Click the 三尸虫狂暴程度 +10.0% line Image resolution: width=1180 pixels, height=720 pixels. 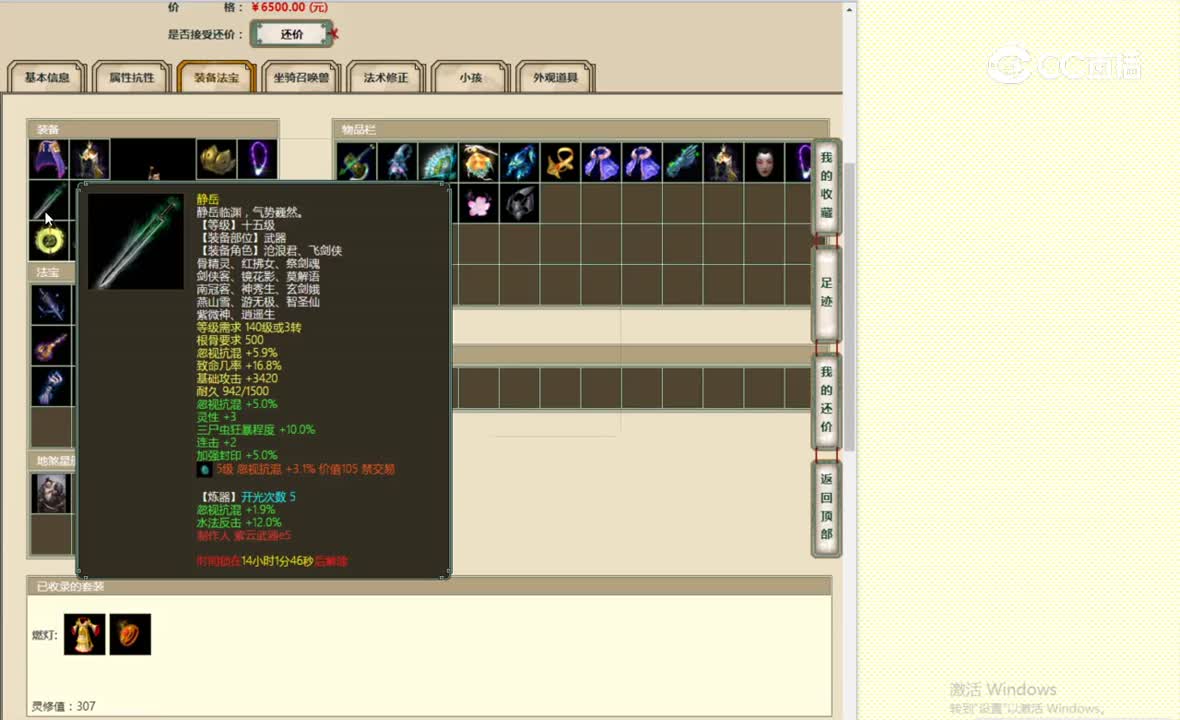[x=256, y=430]
